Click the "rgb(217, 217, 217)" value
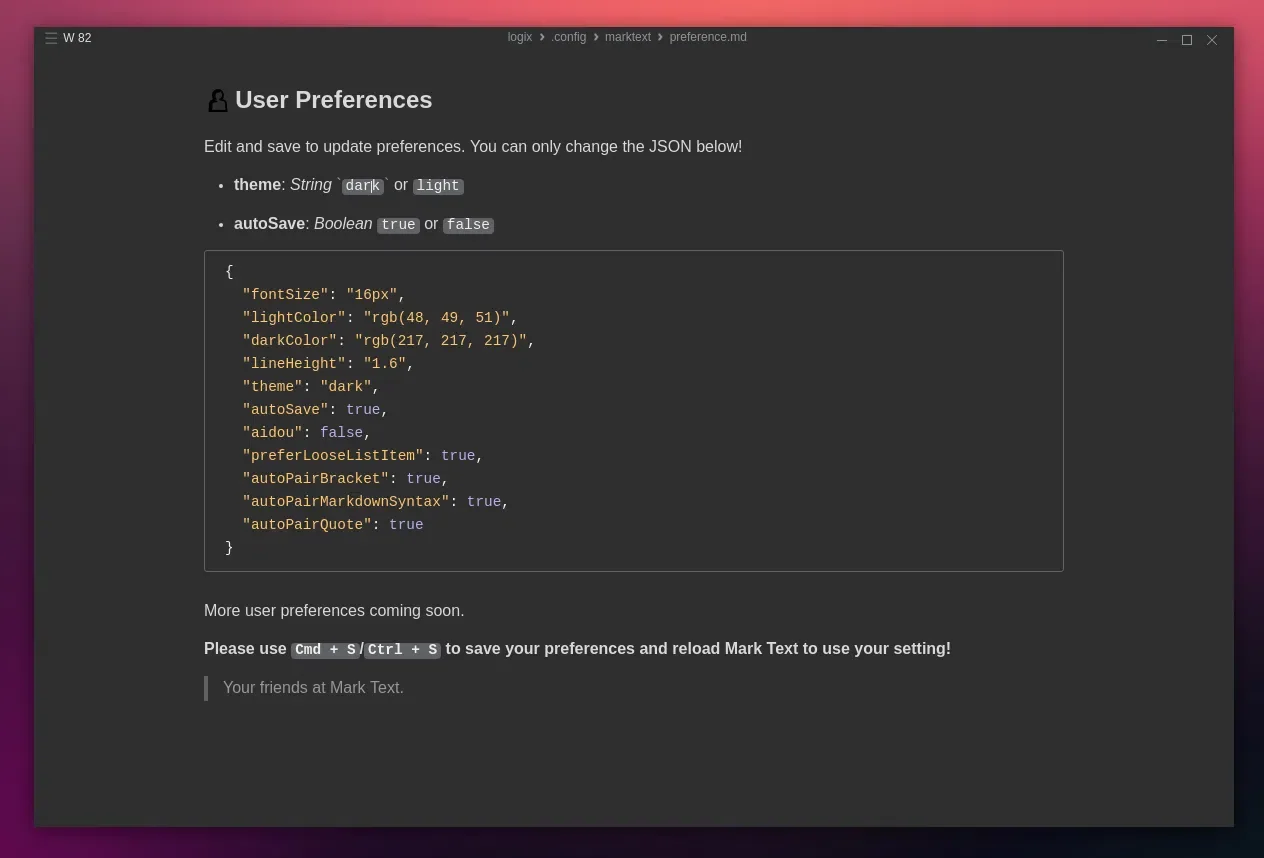1264x858 pixels. click(441, 341)
